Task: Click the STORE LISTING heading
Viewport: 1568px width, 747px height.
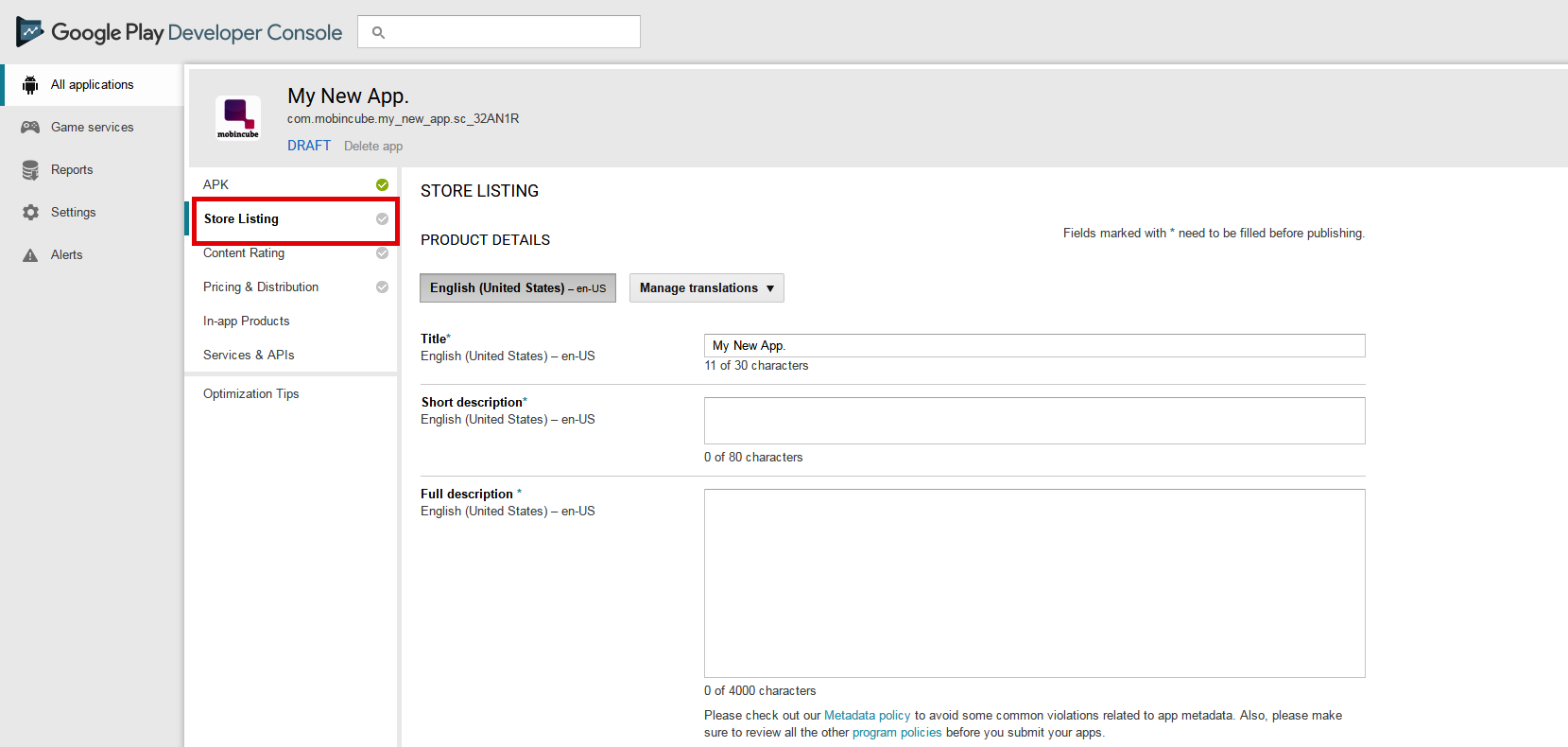Action: pyautogui.click(x=479, y=191)
